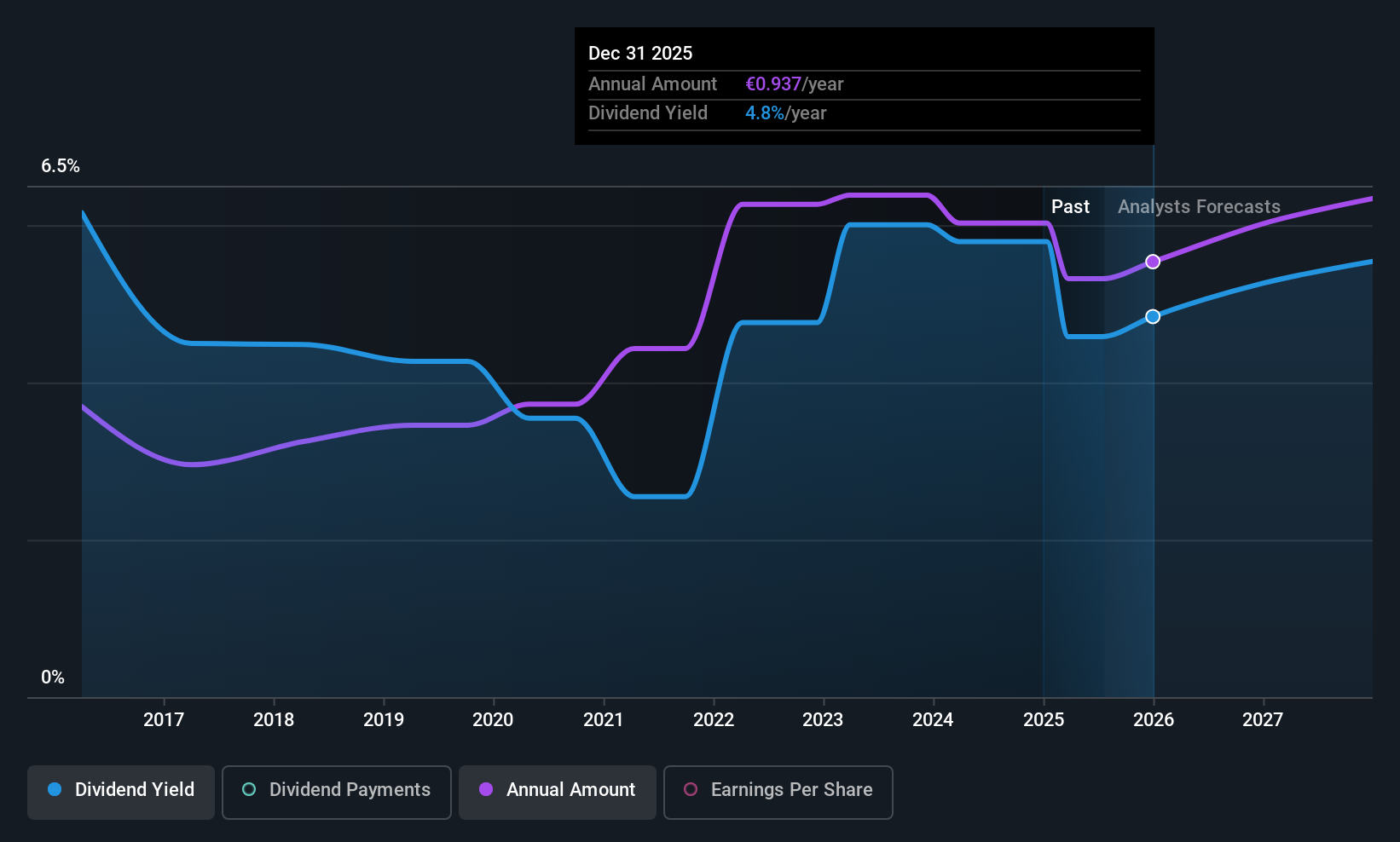Click the blue Dividend Yield legend dot

pos(55,789)
